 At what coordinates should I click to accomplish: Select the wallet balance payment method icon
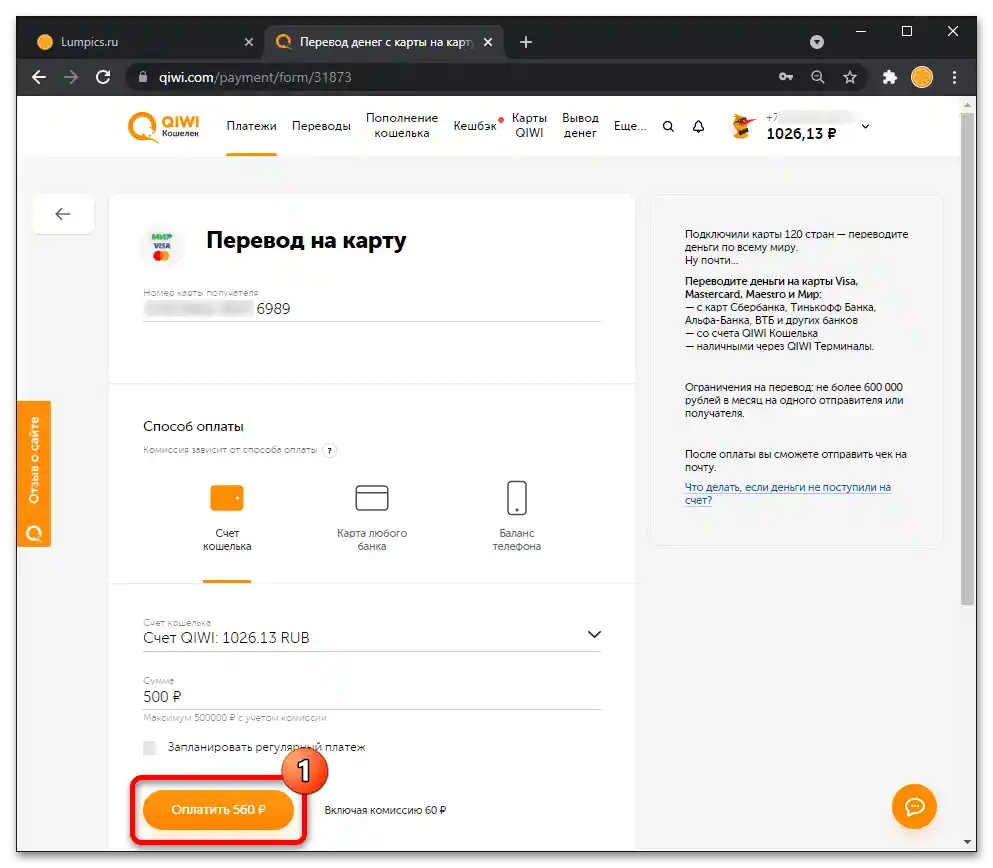pos(227,498)
